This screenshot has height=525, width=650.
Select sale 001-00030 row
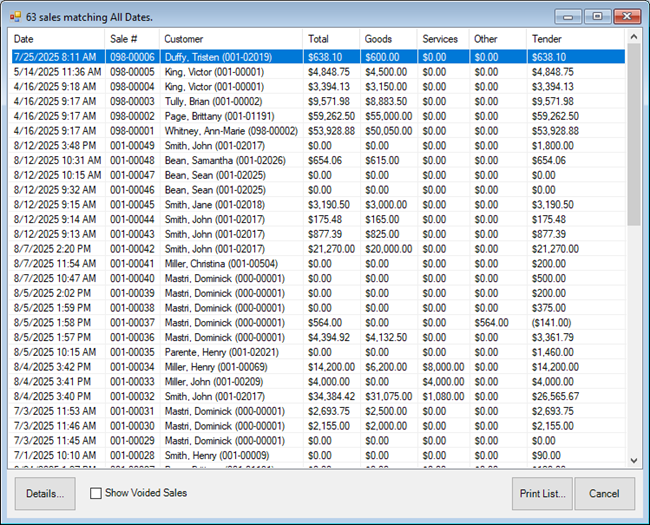318,426
